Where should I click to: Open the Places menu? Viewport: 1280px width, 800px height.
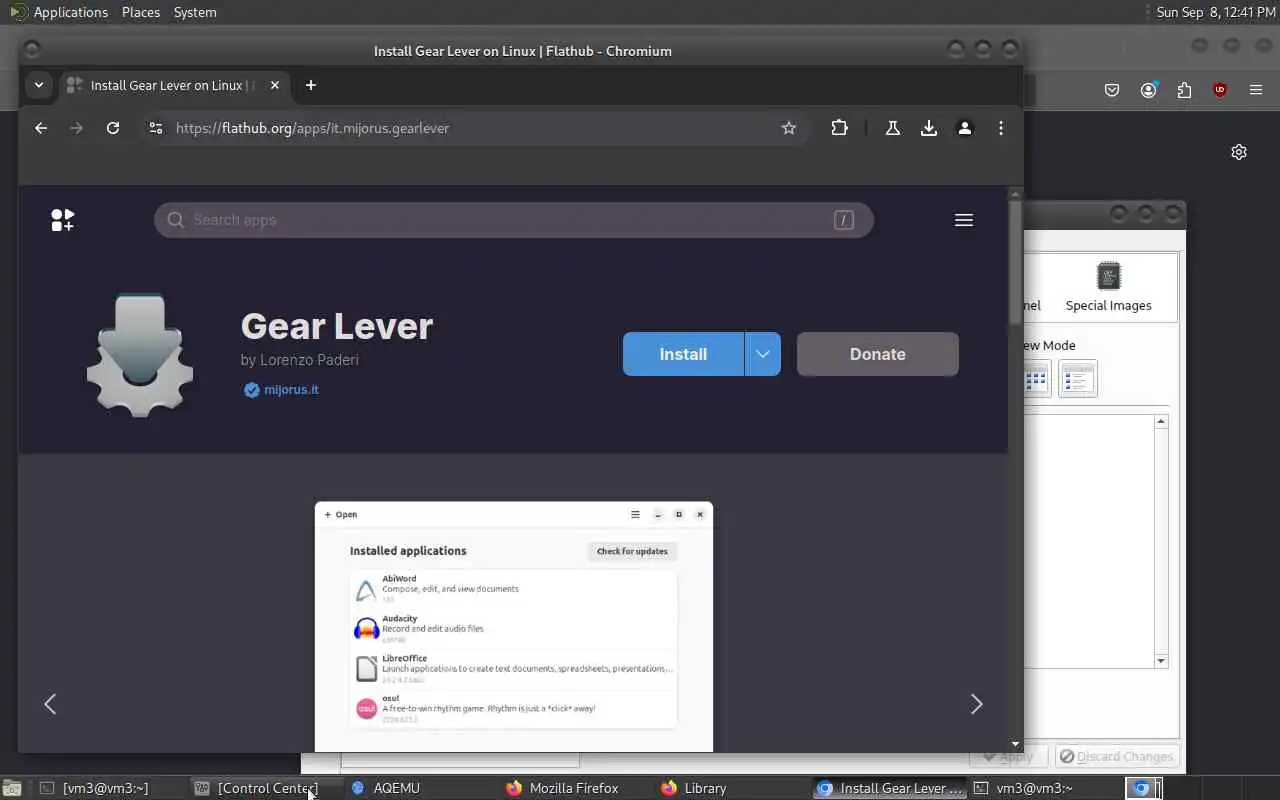pos(141,12)
